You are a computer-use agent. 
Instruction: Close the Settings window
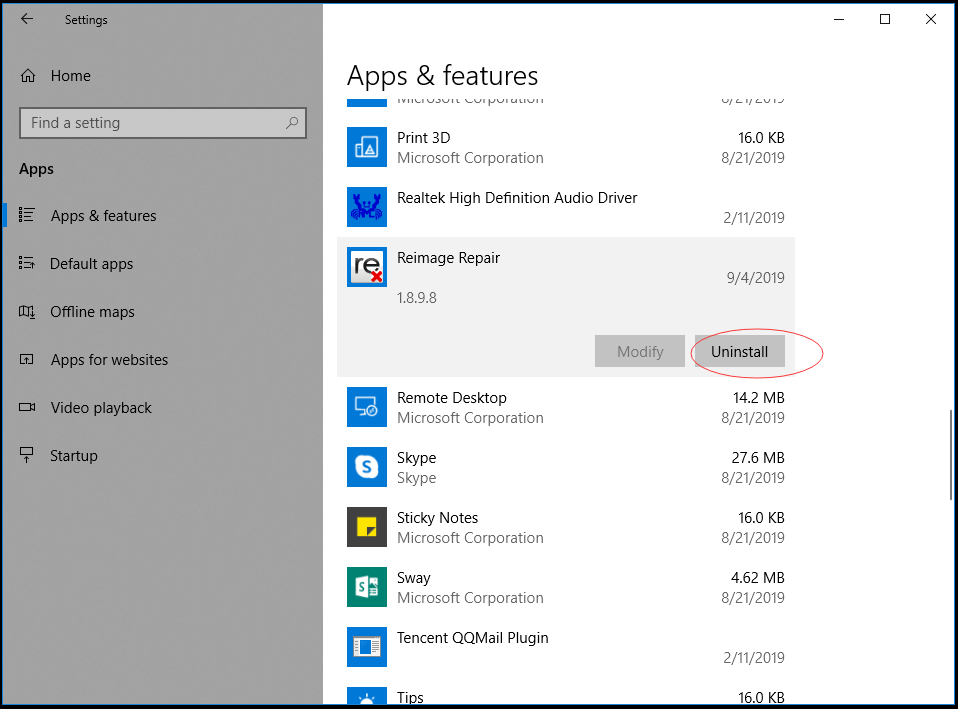click(931, 20)
